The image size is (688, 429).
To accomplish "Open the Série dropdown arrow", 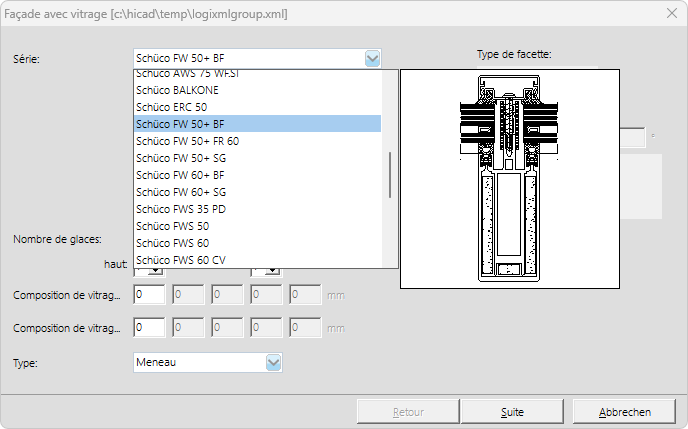I will [x=372, y=58].
